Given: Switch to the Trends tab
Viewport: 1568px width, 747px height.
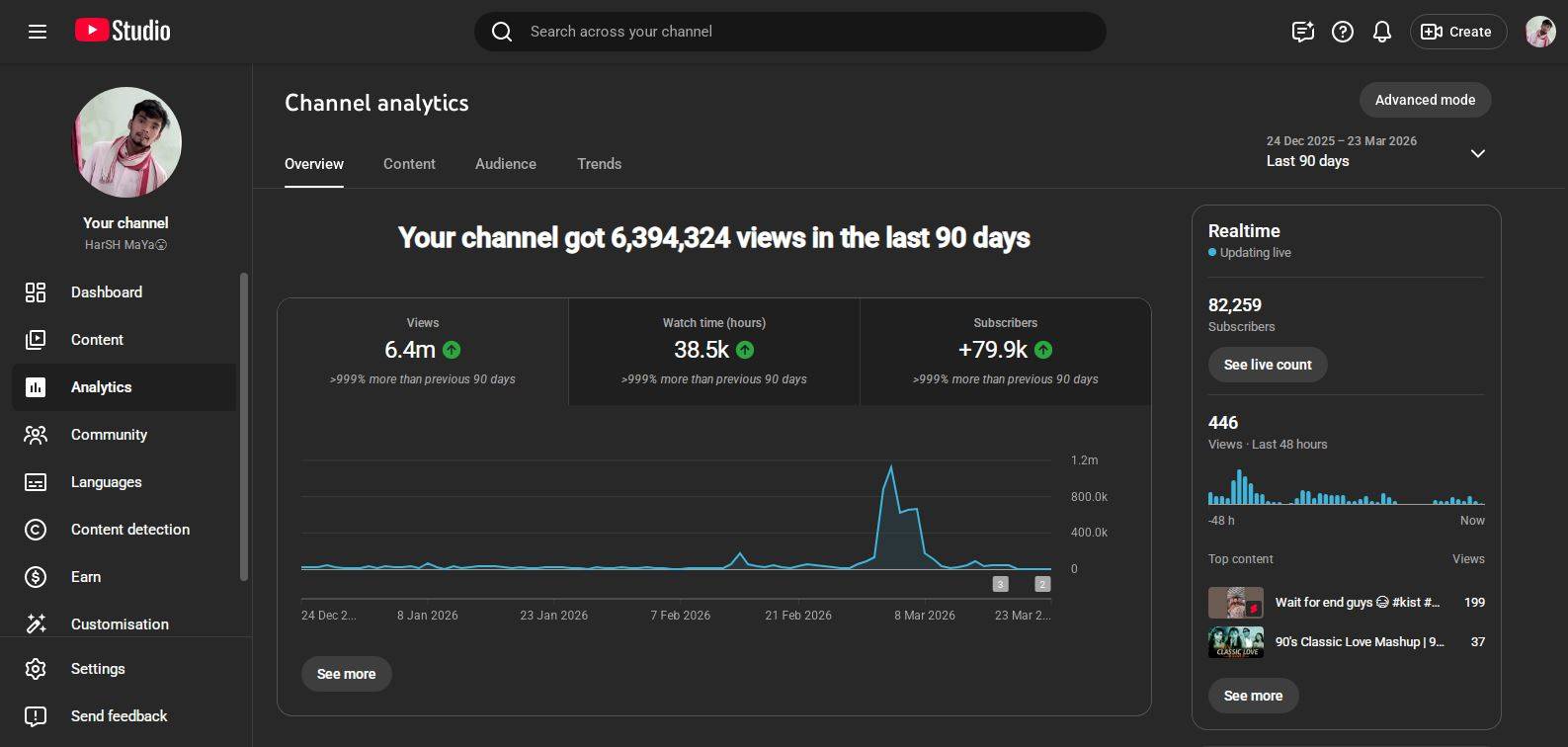Looking at the screenshot, I should pos(599,164).
